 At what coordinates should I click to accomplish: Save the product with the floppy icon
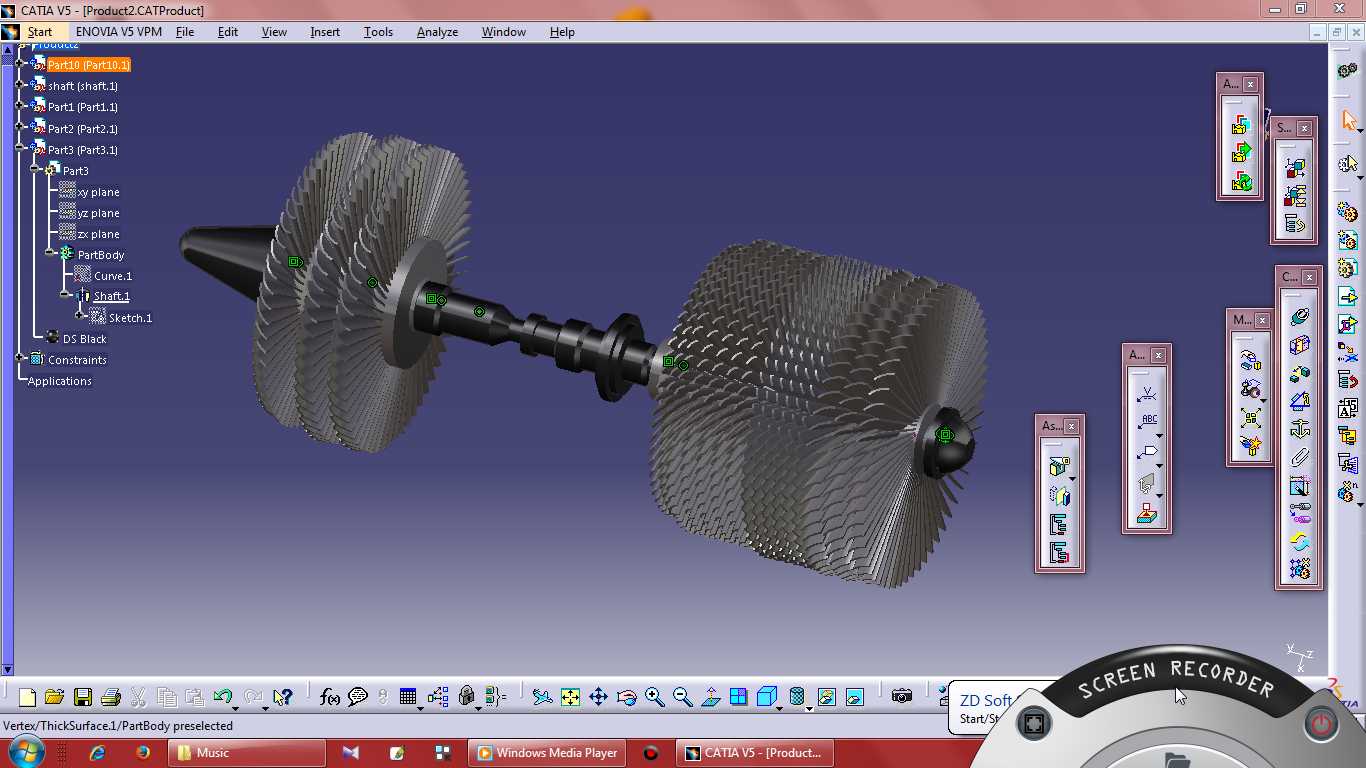coord(83,697)
